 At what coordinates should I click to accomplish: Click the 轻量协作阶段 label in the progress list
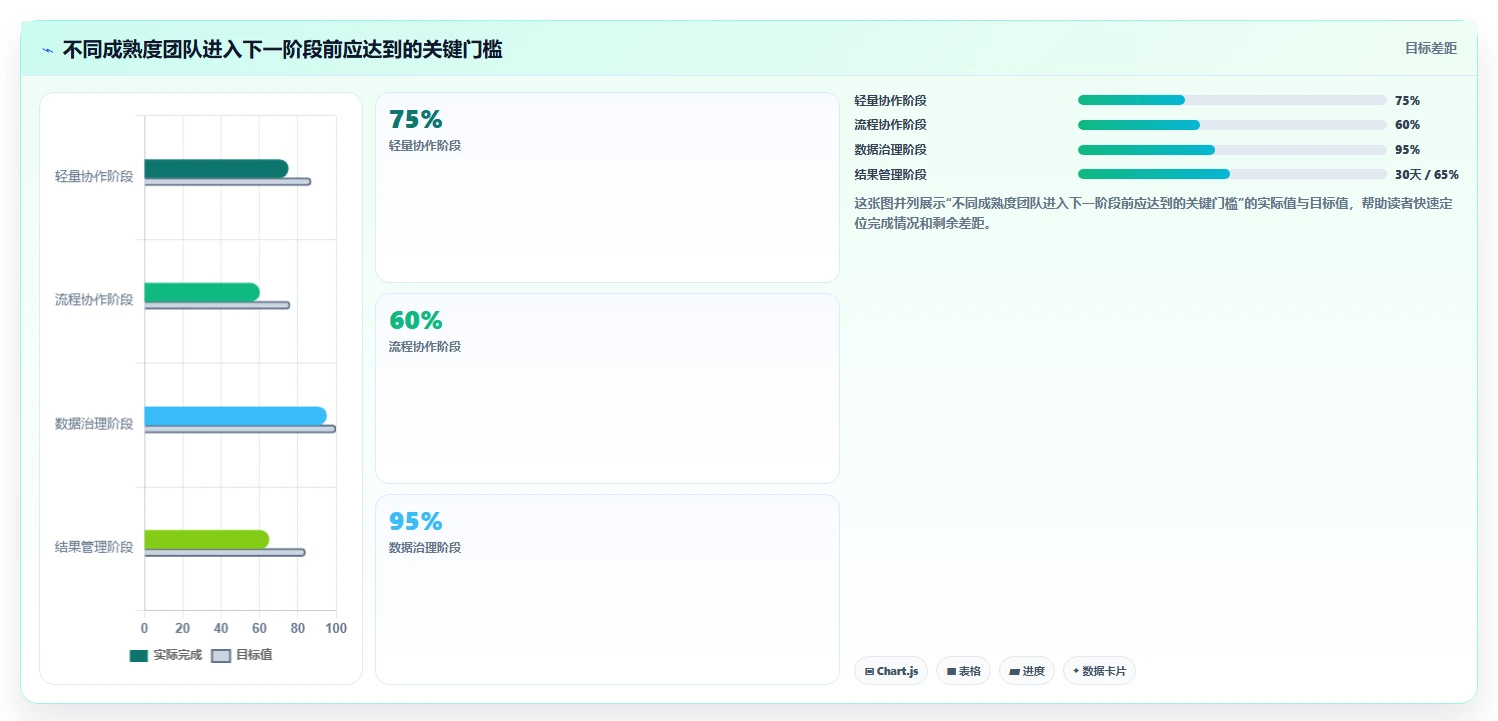click(890, 101)
